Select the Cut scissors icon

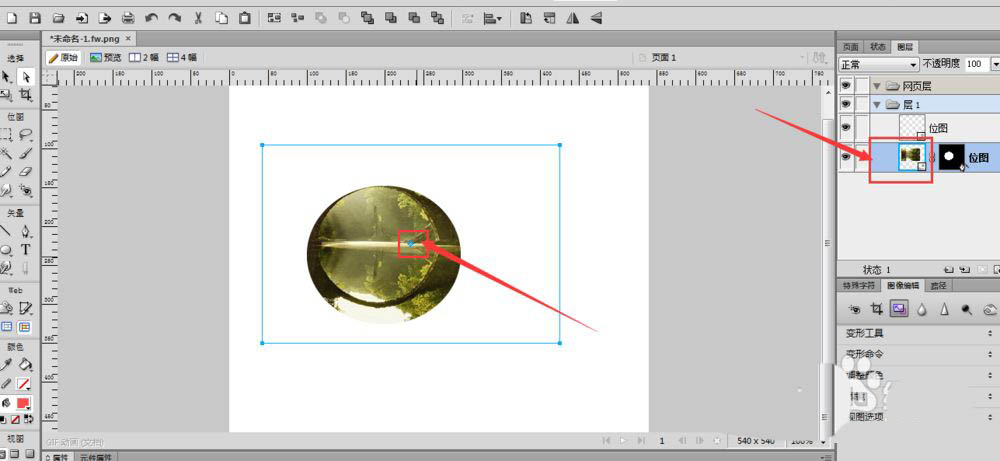[198, 18]
